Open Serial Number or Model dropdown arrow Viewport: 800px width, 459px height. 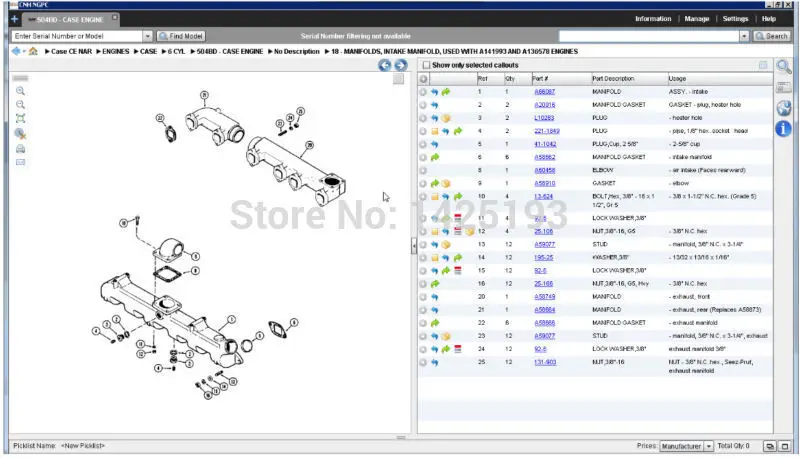147,36
